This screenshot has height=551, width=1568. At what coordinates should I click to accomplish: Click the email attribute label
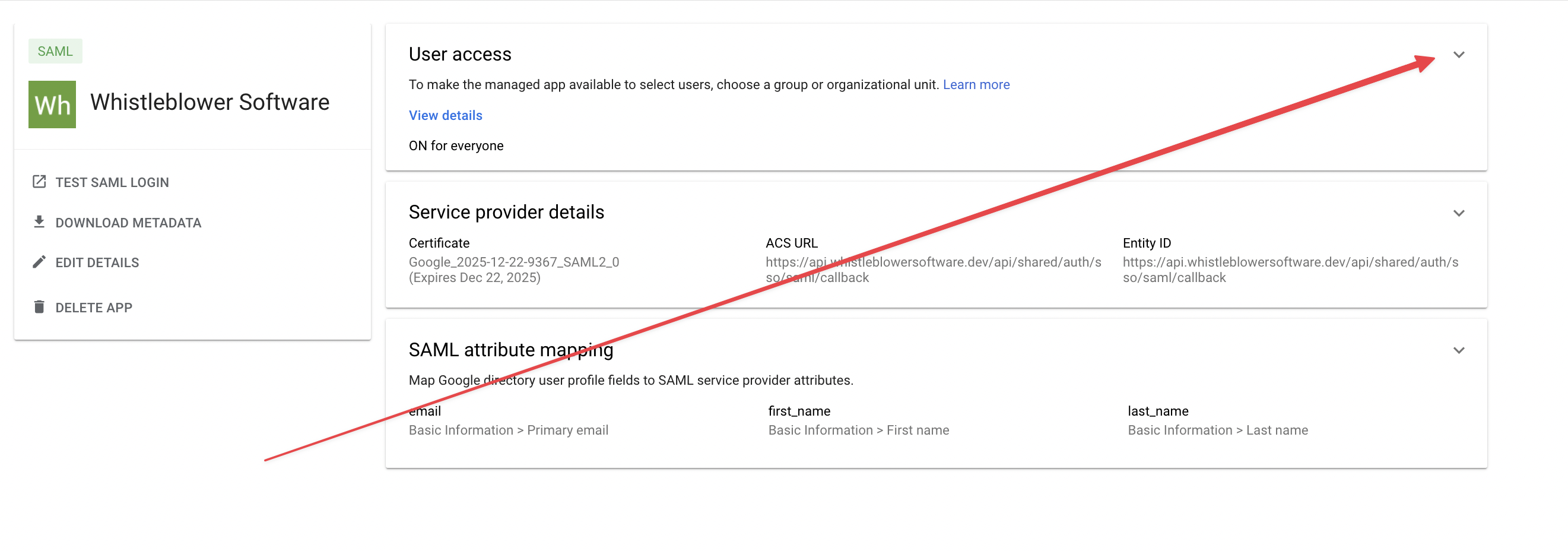click(x=425, y=411)
